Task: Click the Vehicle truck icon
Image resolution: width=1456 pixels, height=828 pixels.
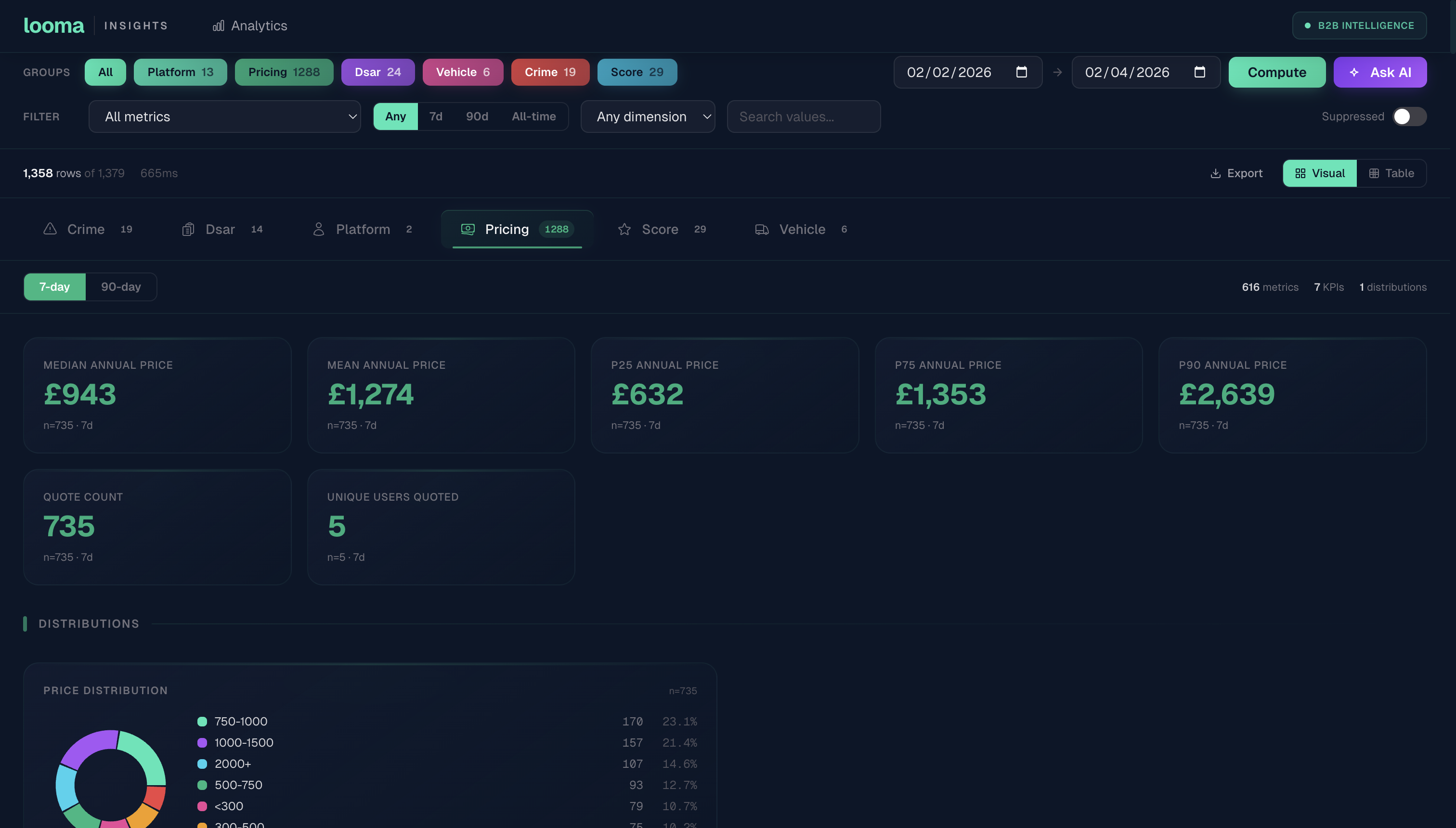Action: pos(761,229)
